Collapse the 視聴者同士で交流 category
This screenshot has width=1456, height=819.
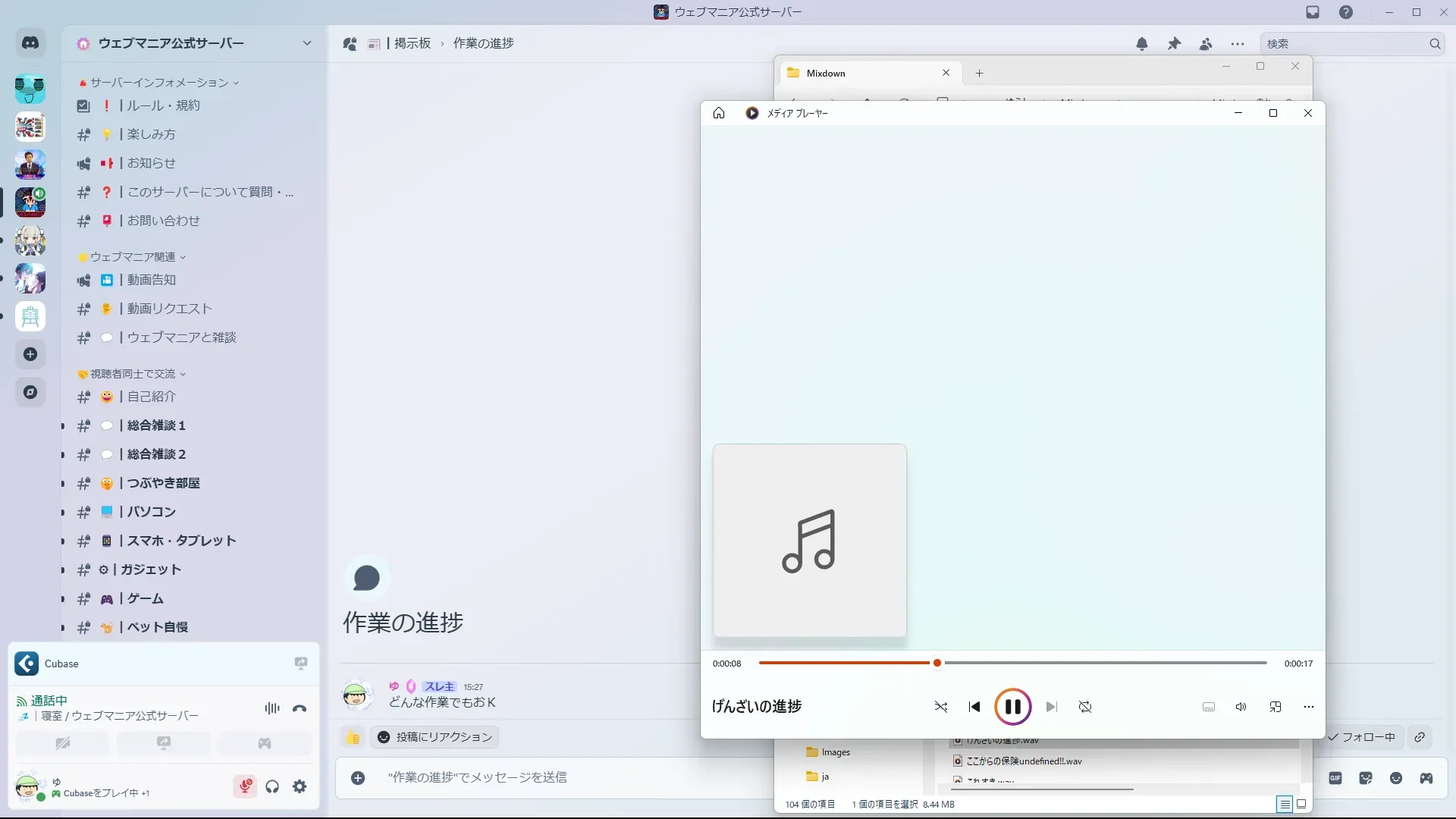(133, 374)
